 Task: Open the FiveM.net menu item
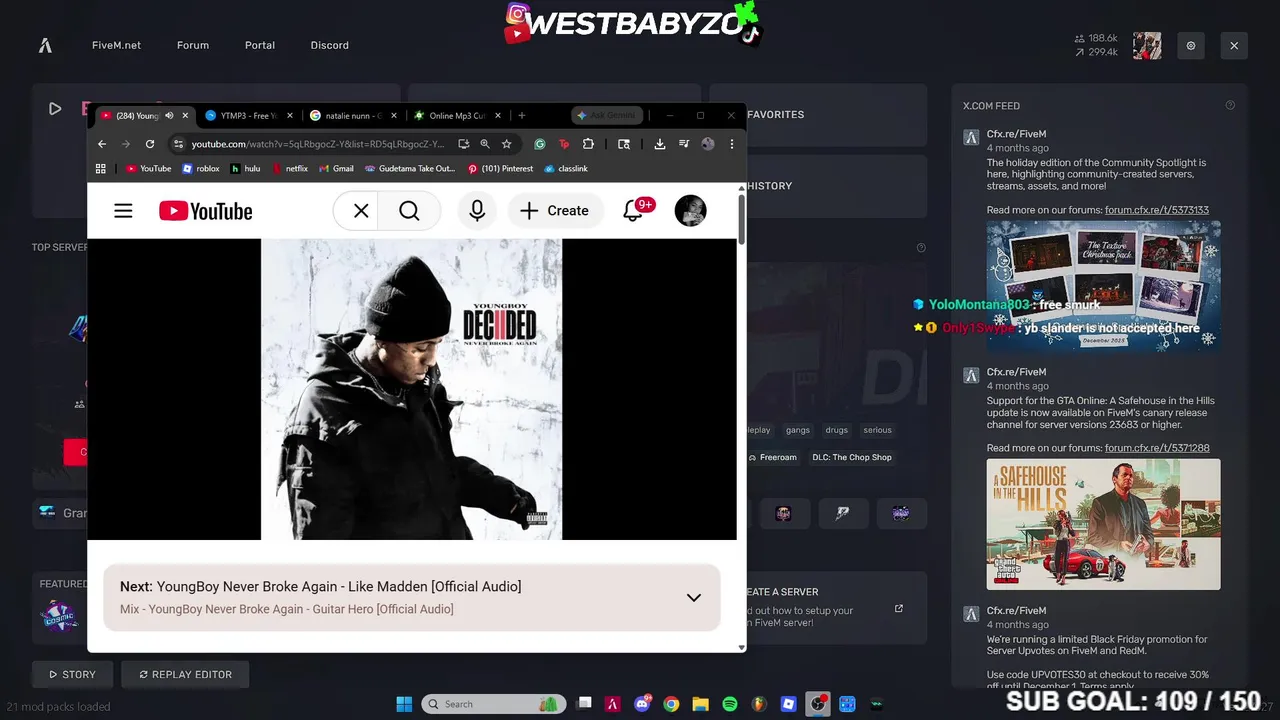(x=116, y=45)
